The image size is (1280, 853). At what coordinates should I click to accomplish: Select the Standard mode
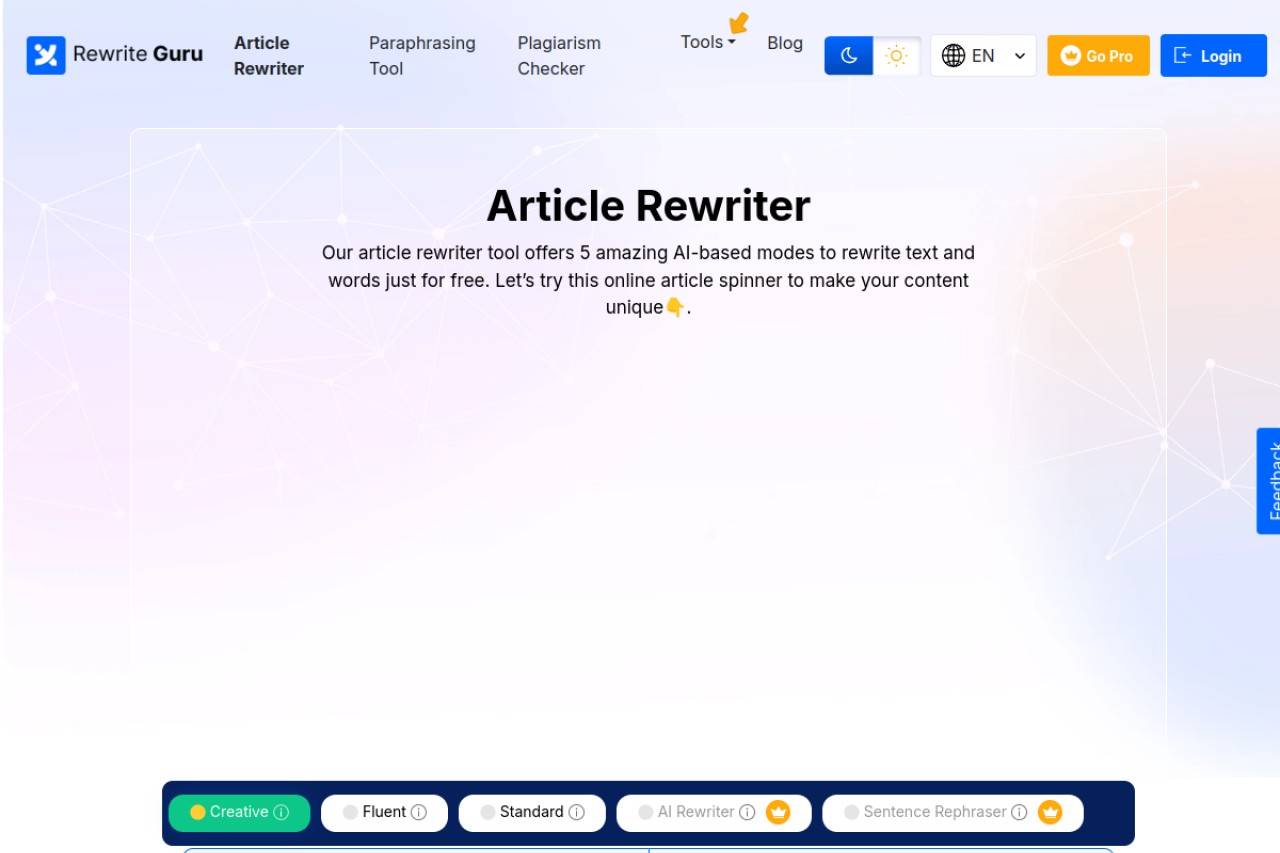532,813
